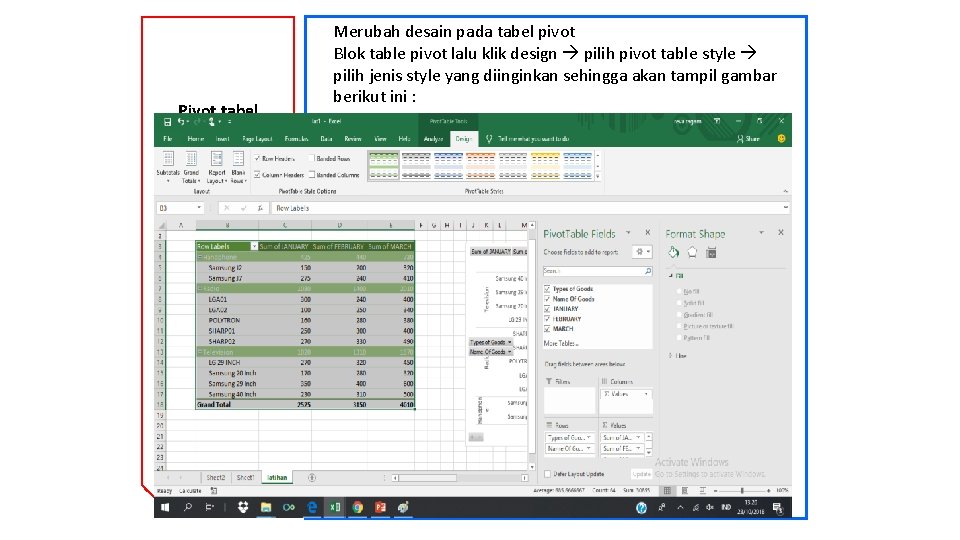Image resolution: width=960 pixels, height=540 pixels.
Task: Open Name Of Goods dropdown in Rows area
Action: pos(588,449)
